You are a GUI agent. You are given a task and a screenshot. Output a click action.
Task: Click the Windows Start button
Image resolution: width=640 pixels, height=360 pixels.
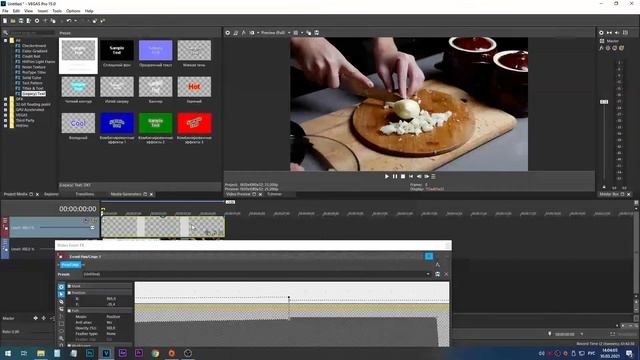pyautogui.click(x=8, y=353)
